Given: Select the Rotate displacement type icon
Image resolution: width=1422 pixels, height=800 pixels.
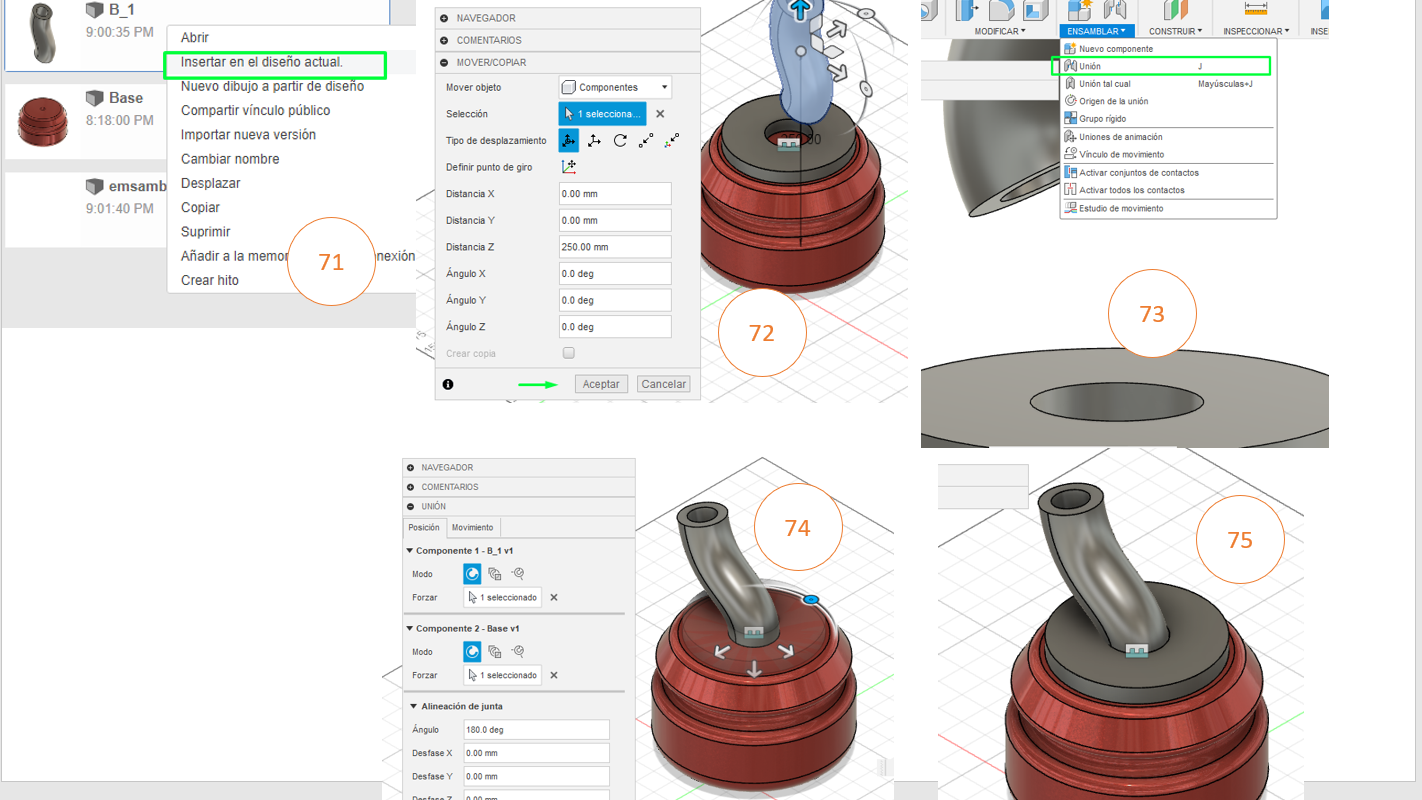Looking at the screenshot, I should click(620, 141).
